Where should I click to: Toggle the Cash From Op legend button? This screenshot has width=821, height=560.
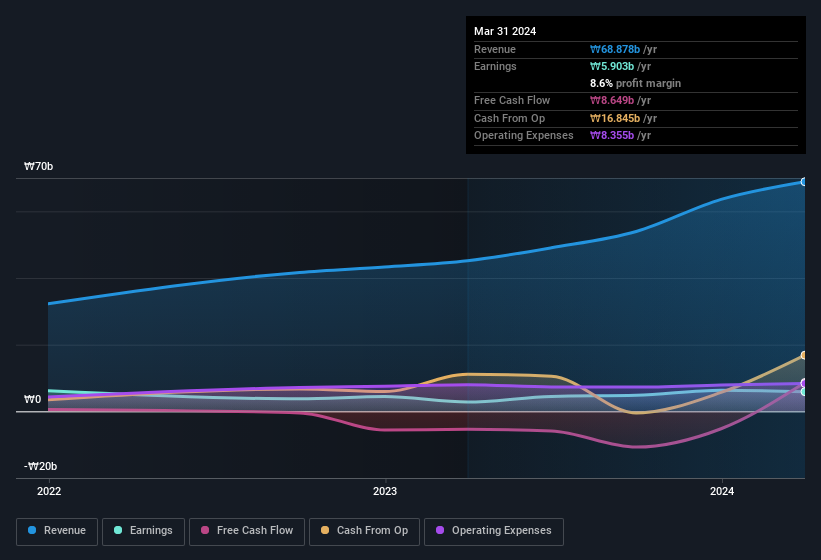click(364, 532)
